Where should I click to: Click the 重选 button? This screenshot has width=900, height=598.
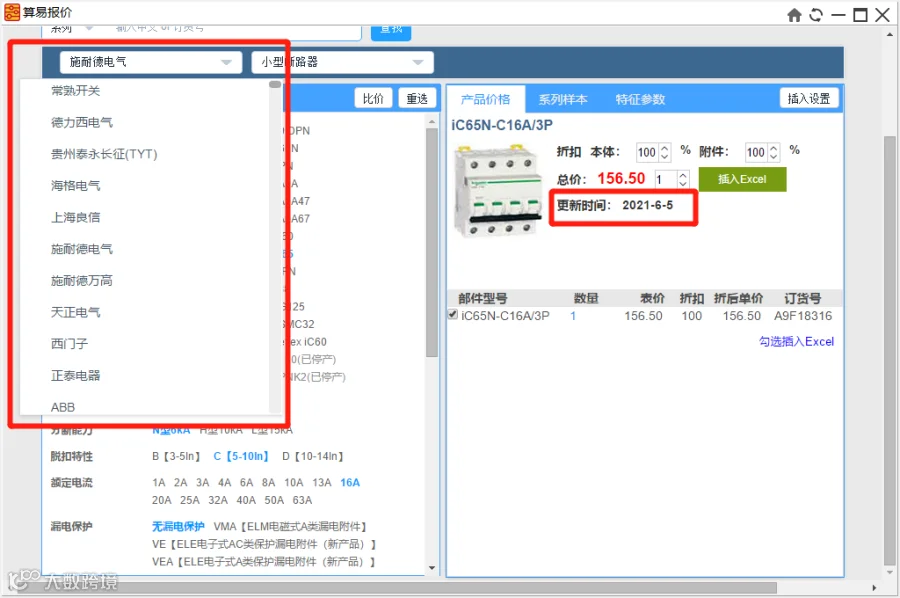[x=417, y=99]
